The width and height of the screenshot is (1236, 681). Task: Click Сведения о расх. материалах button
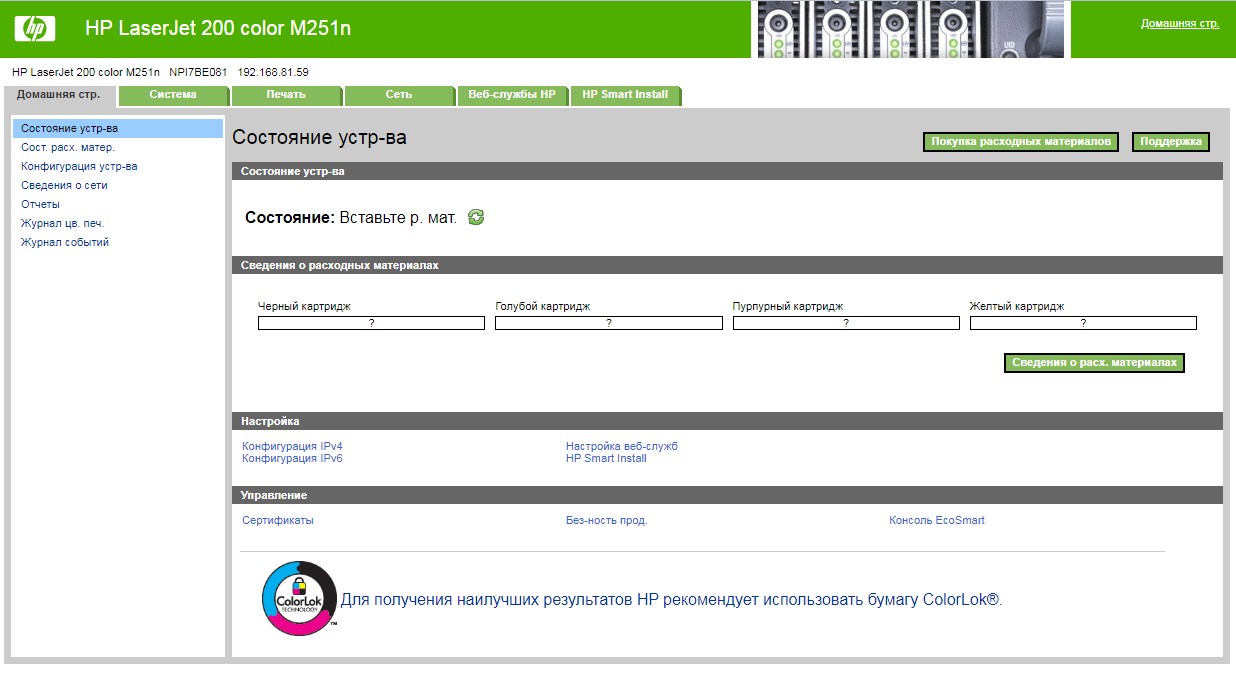pyautogui.click(x=1094, y=363)
